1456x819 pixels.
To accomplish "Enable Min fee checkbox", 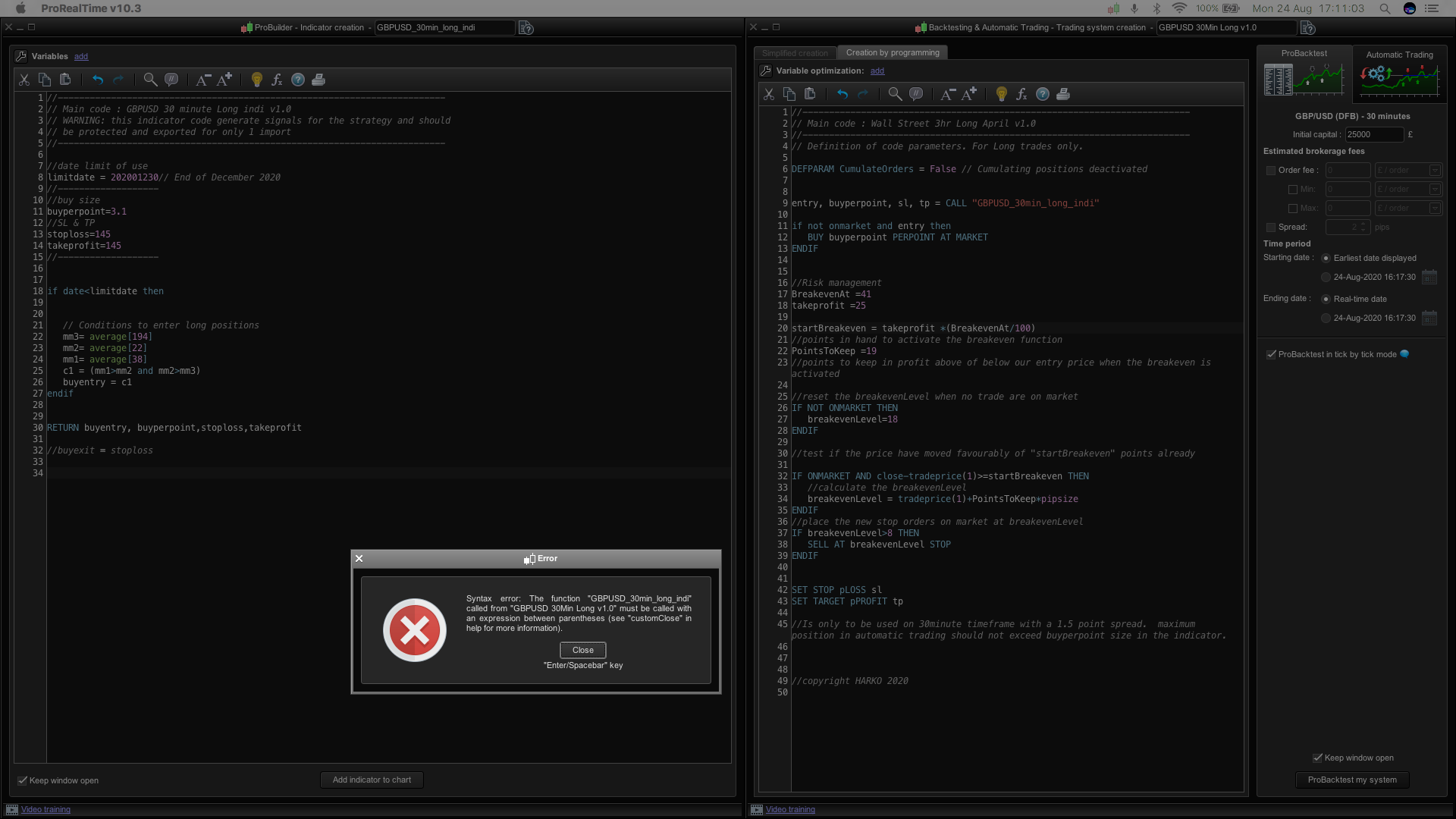I will point(1293,190).
